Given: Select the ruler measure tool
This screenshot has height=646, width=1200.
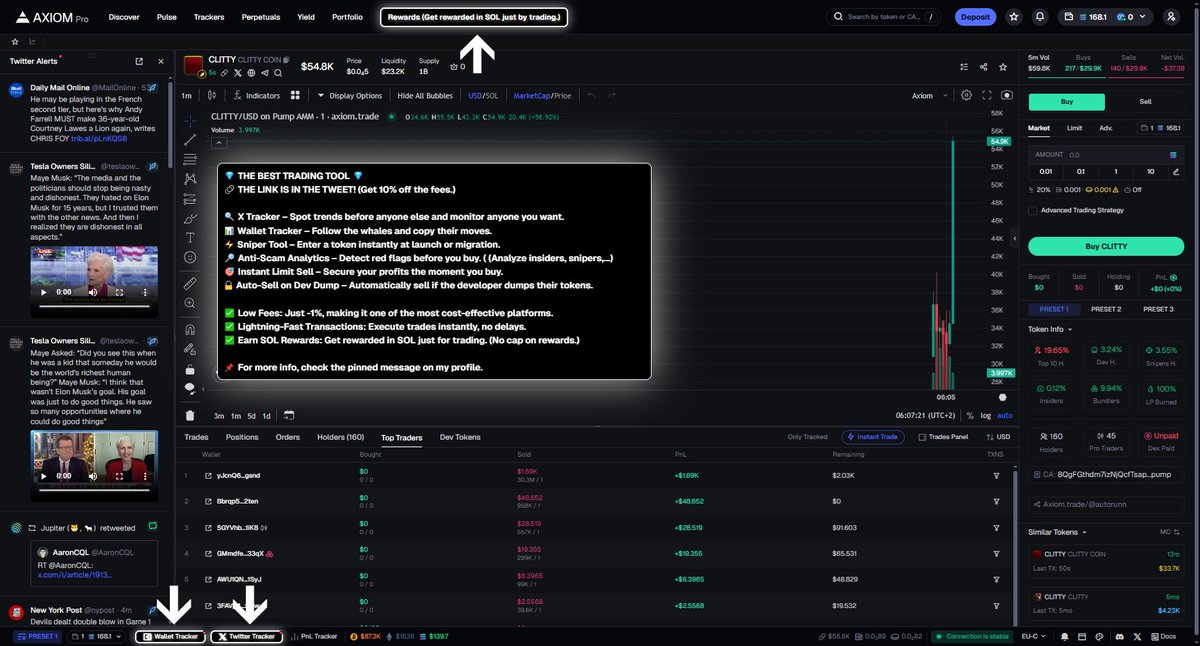Looking at the screenshot, I should (190, 284).
